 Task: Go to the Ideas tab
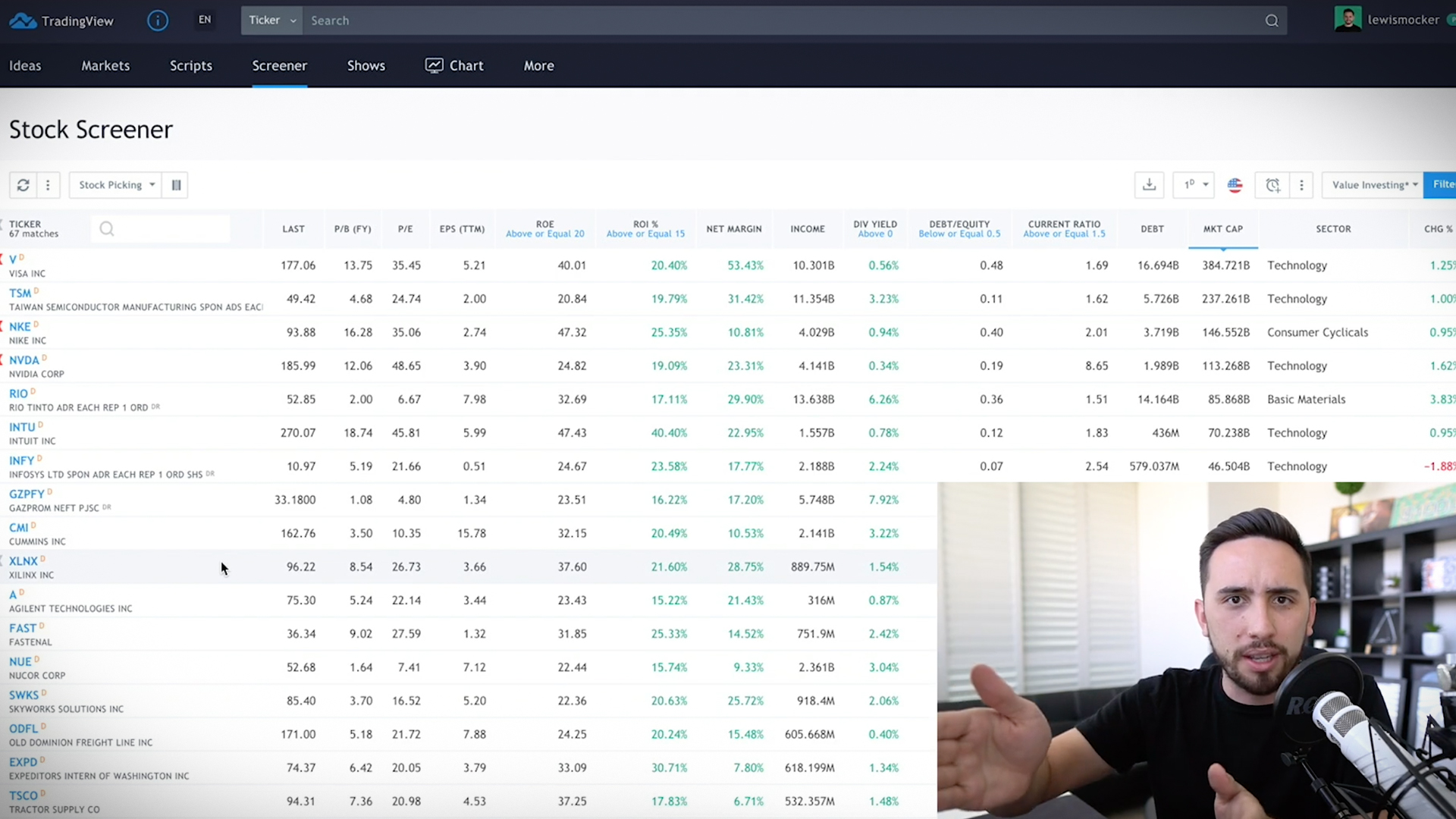coord(25,66)
